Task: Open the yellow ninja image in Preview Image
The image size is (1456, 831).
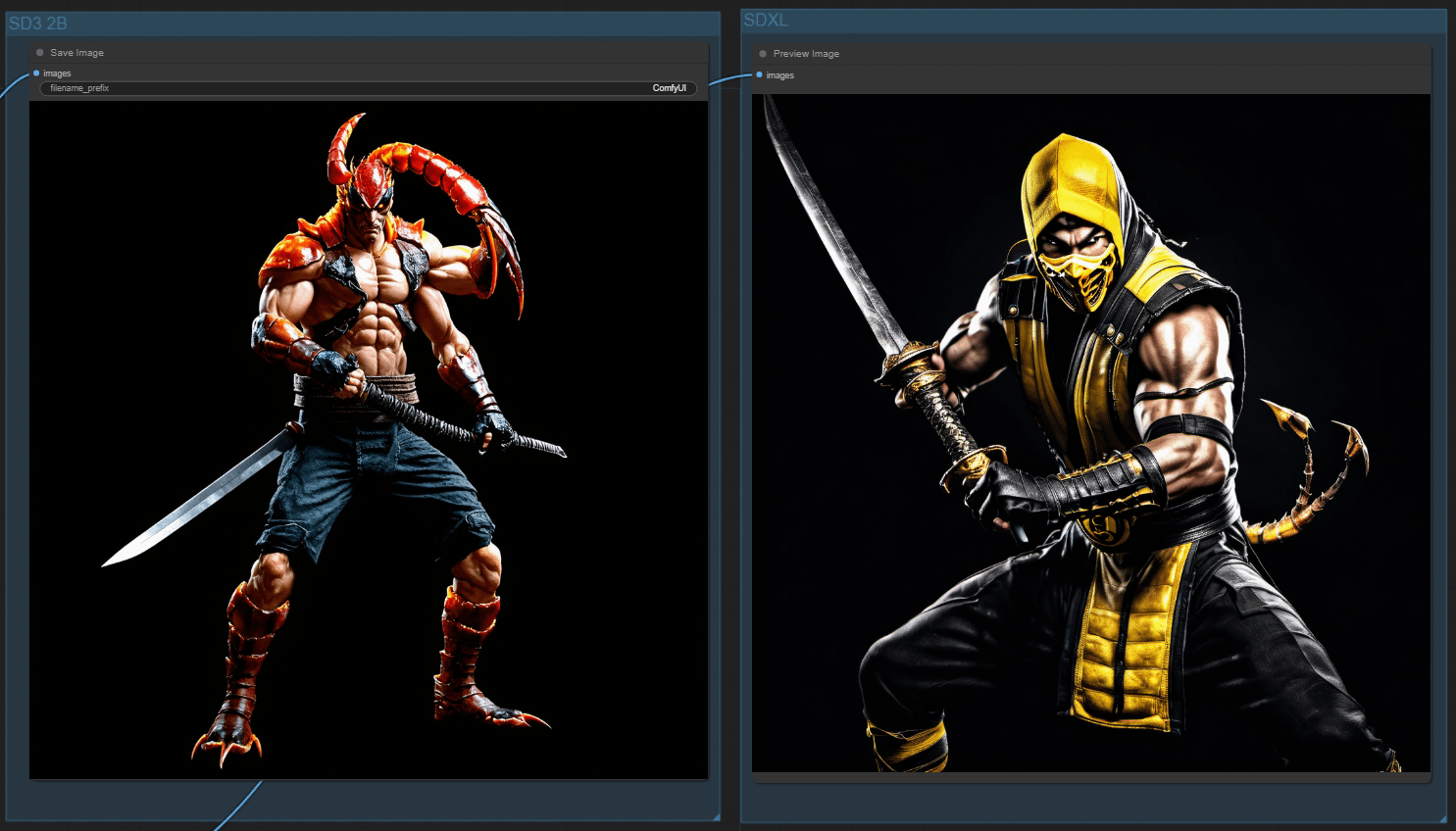Action: (1091, 433)
